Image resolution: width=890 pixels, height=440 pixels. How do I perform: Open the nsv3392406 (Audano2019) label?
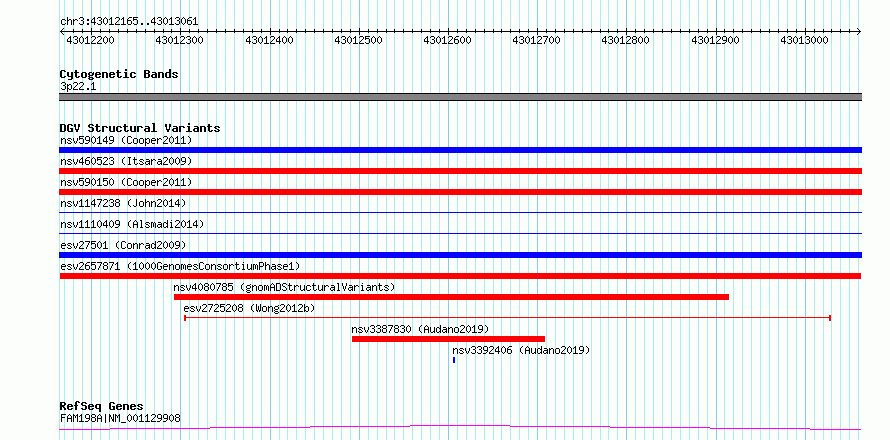(521, 350)
